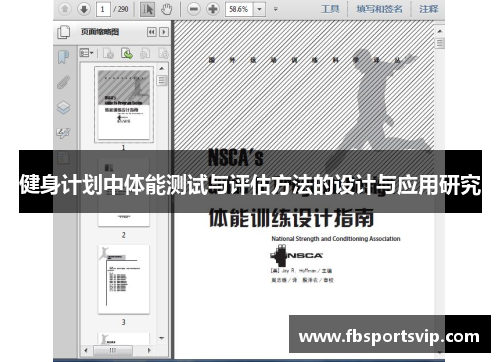
Task: Click the single right-arrow panel button
Action: tap(164, 32)
